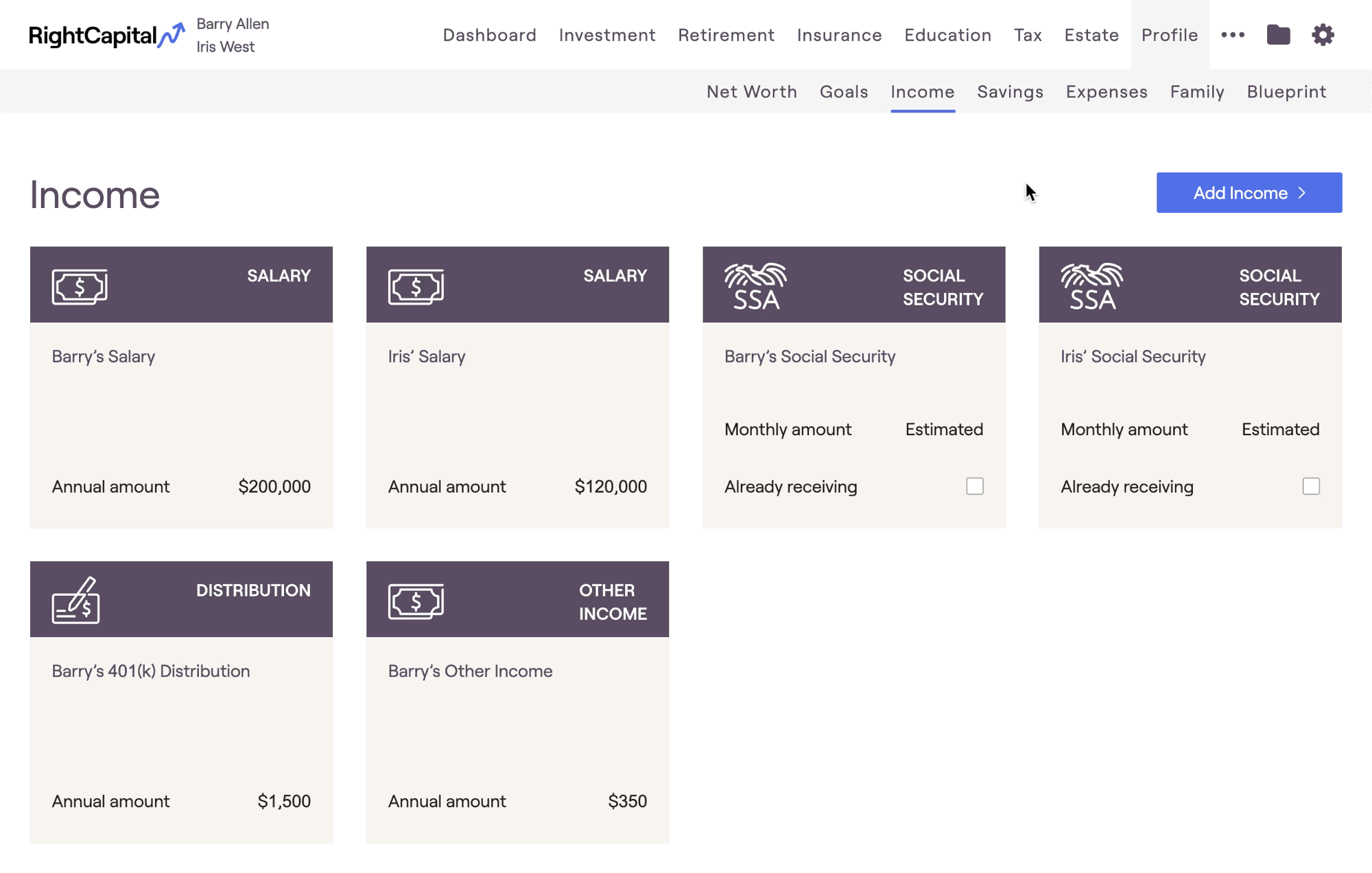This screenshot has height=873, width=1372.
Task: Click the Add Income chevron arrow
Action: pyautogui.click(x=1301, y=193)
